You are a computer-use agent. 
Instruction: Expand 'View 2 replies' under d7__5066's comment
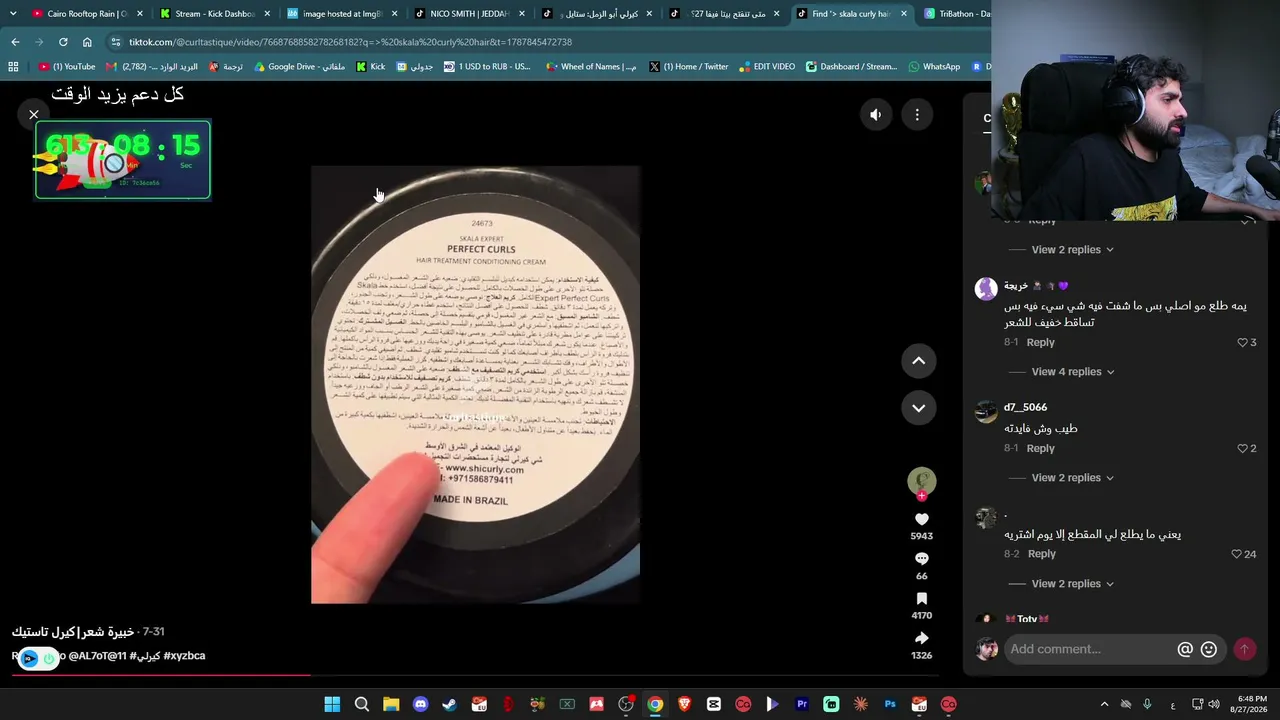click(1072, 478)
